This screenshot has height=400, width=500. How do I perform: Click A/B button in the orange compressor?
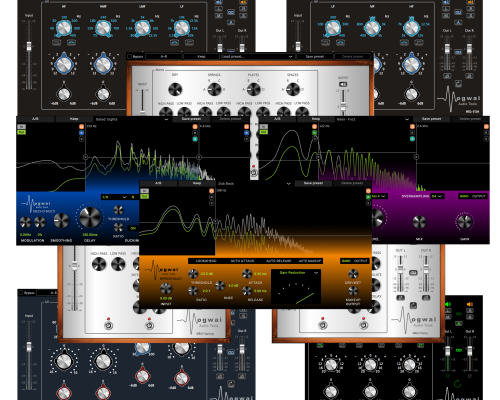(158, 184)
